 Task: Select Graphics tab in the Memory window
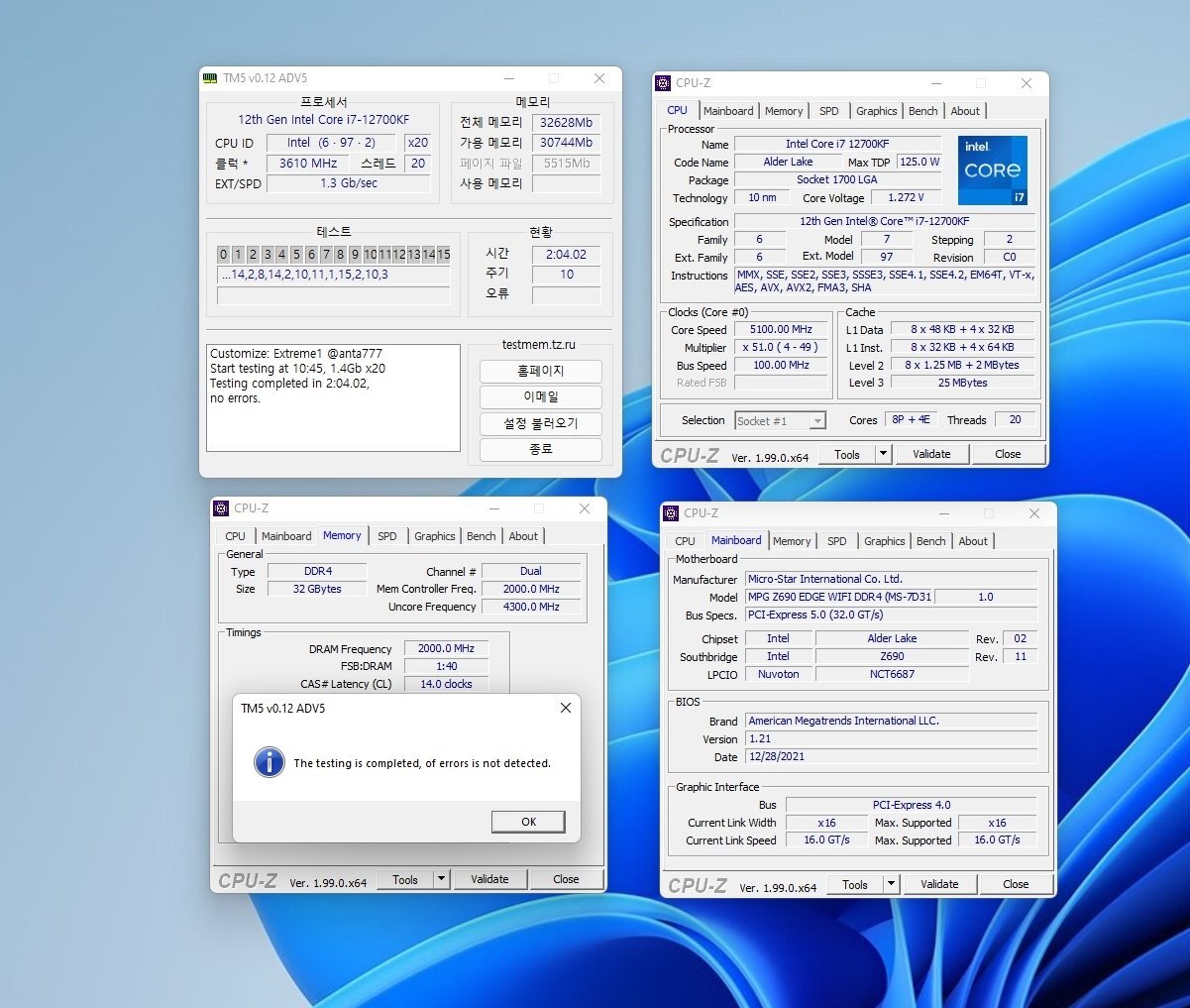pyautogui.click(x=435, y=536)
